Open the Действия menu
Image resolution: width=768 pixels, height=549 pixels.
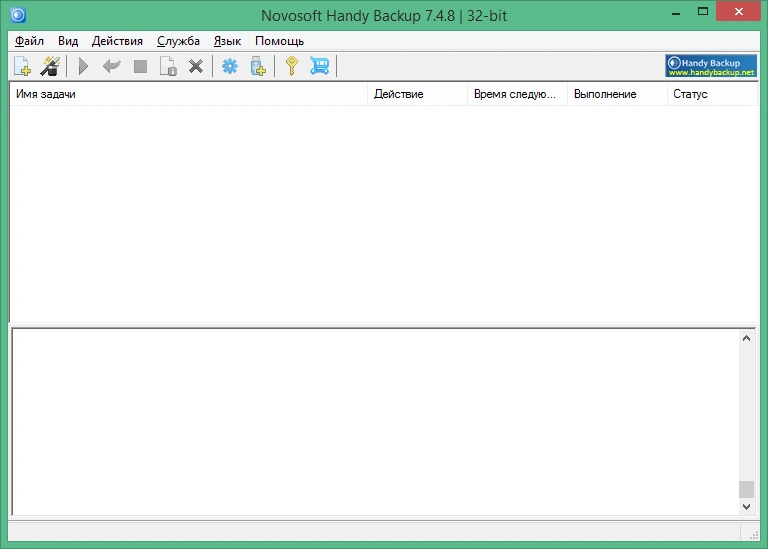click(117, 41)
